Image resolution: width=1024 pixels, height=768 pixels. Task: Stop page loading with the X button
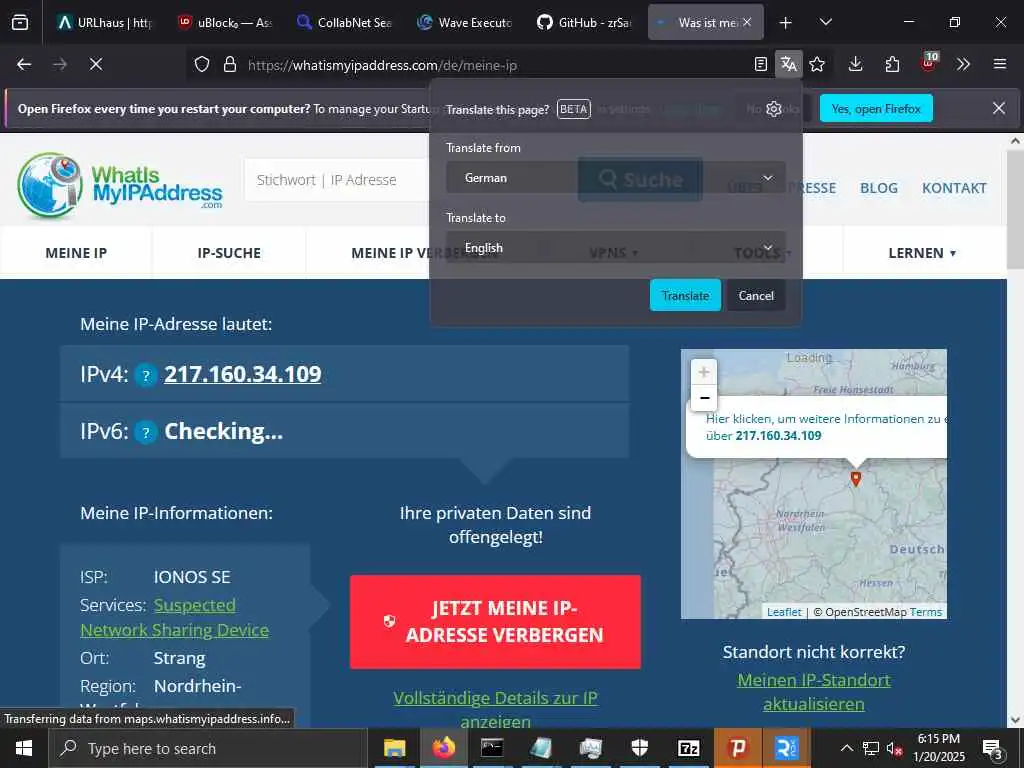(x=96, y=64)
